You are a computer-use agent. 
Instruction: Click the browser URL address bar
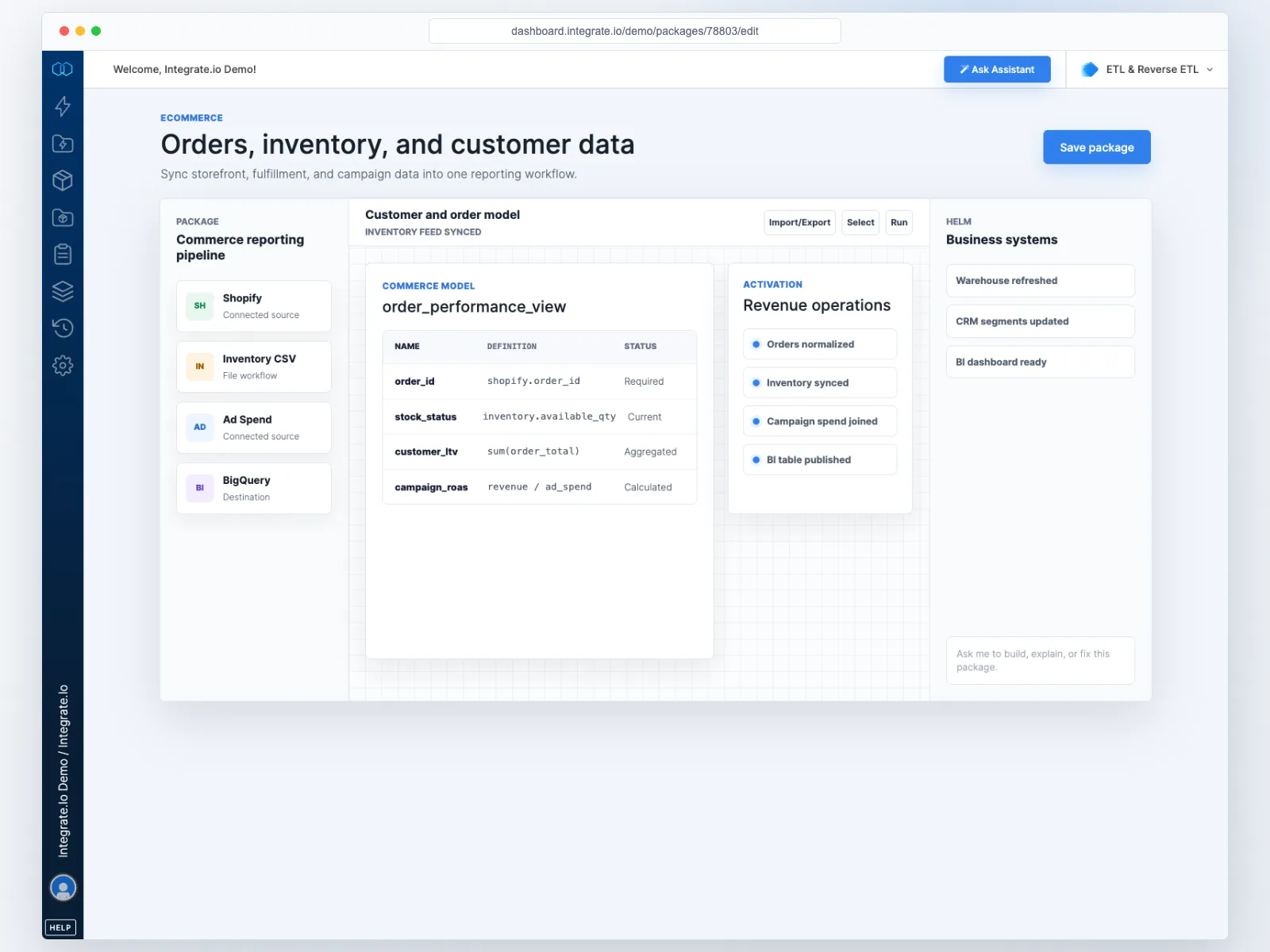click(x=634, y=31)
